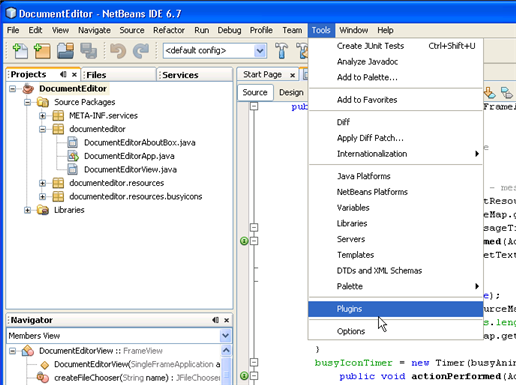The height and width of the screenshot is (385, 516).
Task: Click the Save All toolbar icon
Action: point(88,51)
